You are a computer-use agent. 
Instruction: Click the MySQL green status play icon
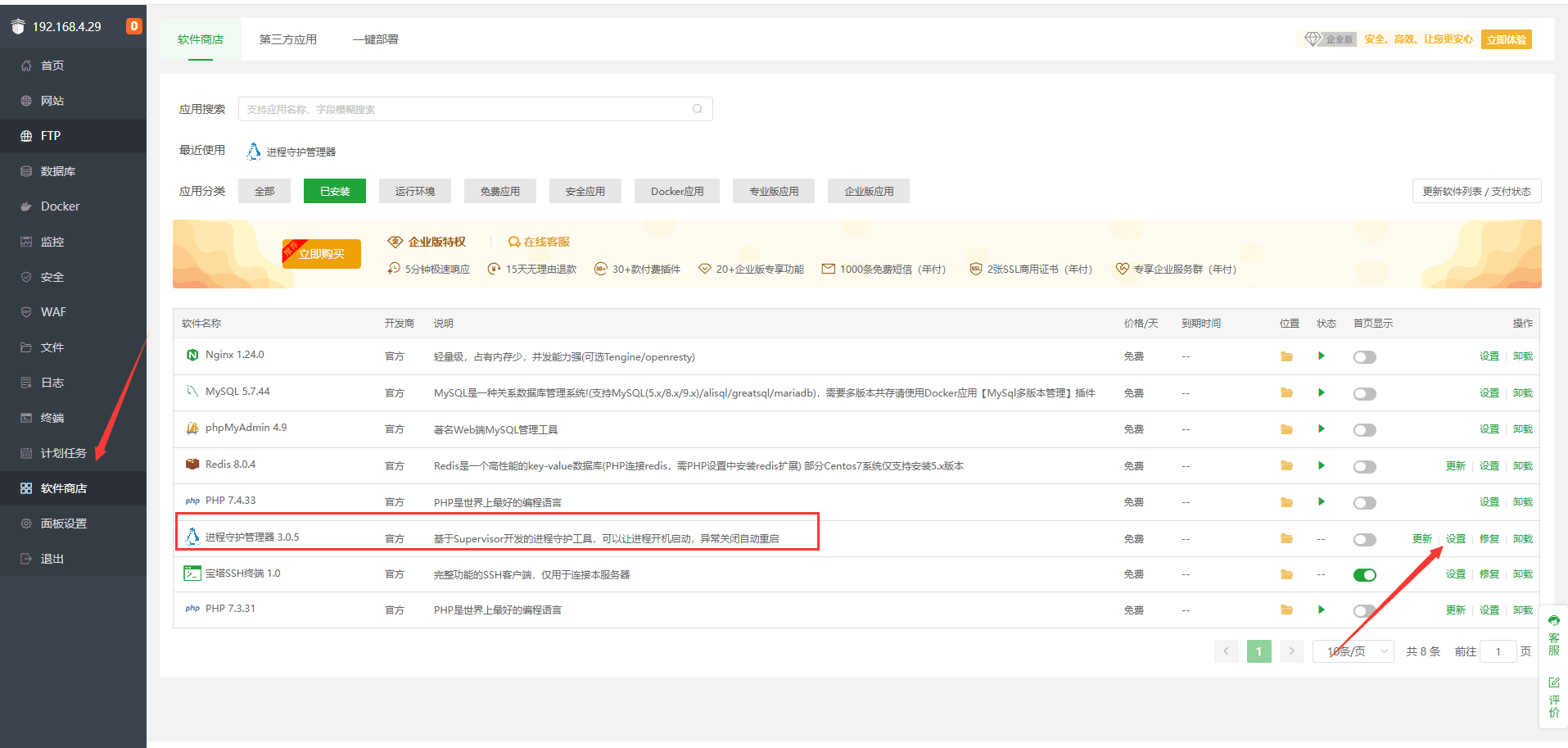[1321, 392]
